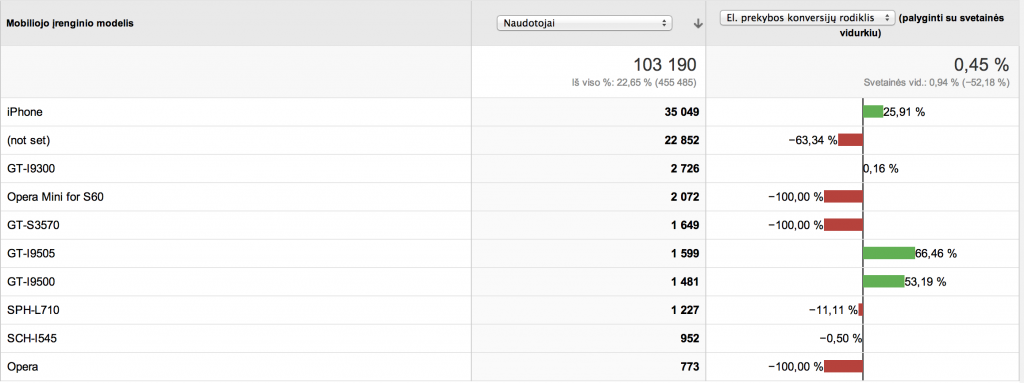The image size is (1024, 383).
Task: Open the SCH-I545 device entry
Action: click(x=33, y=339)
